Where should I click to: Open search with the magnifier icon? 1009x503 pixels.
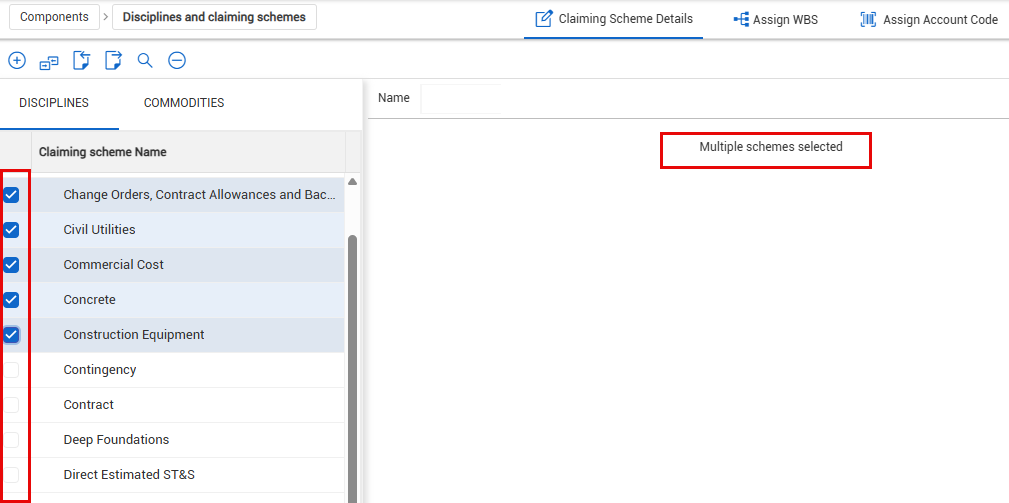tap(145, 61)
